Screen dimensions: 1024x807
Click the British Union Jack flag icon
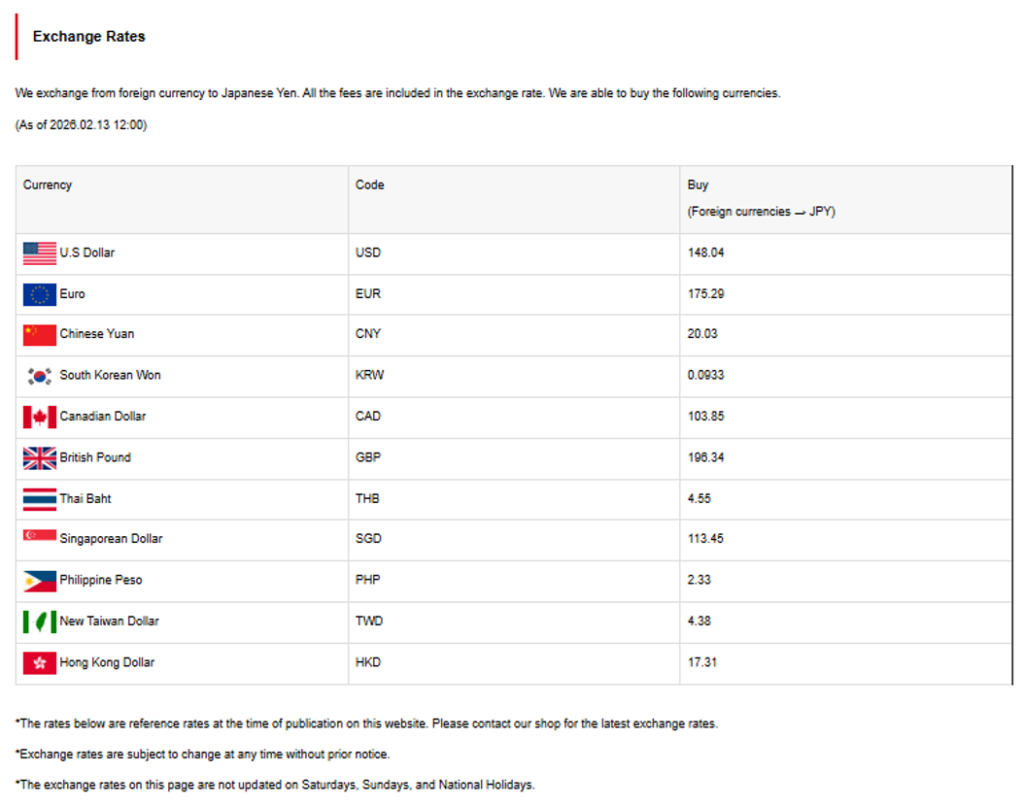[40, 458]
